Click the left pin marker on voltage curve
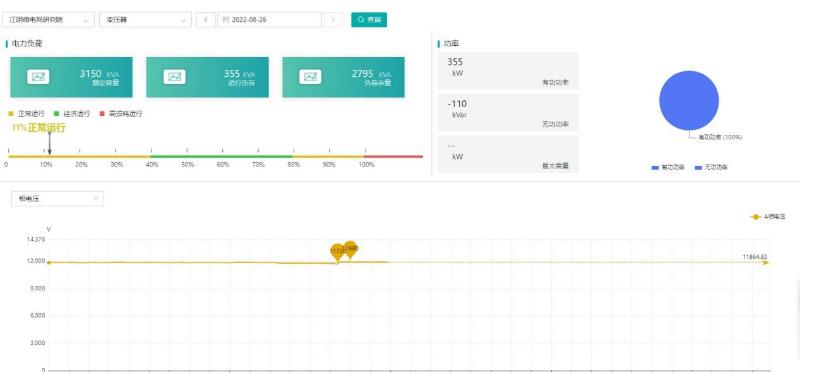819x373 pixels. (x=337, y=252)
